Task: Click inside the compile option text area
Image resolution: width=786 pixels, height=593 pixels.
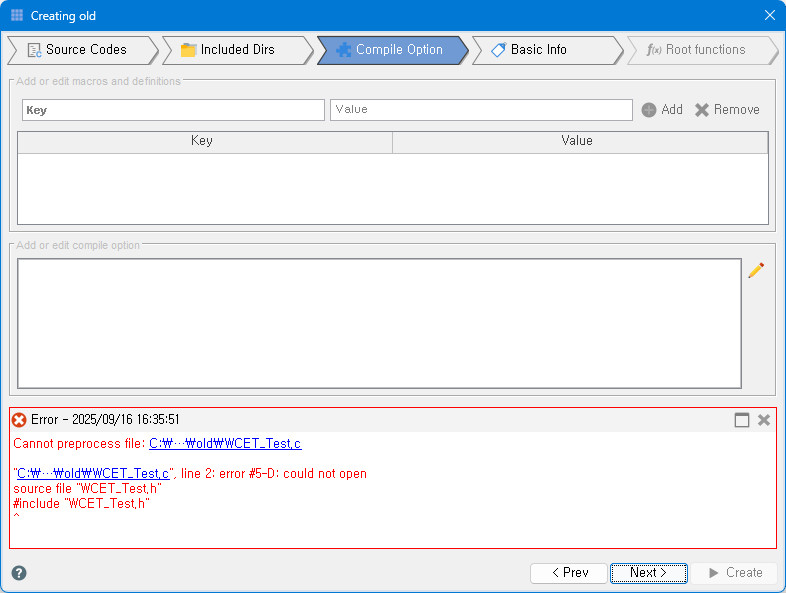Action: (379, 323)
